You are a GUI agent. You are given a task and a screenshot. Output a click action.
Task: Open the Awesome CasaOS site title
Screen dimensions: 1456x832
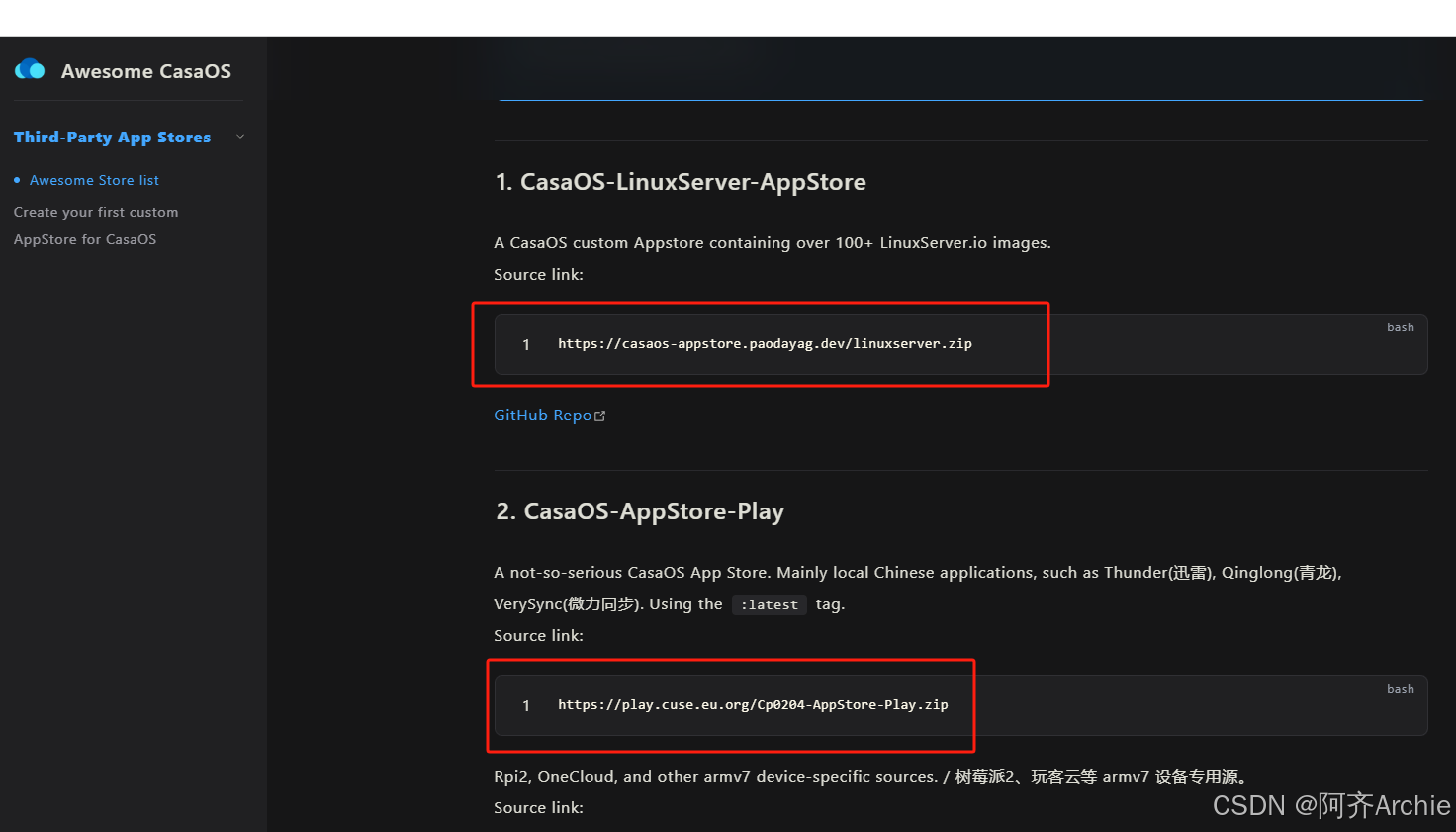[x=146, y=71]
